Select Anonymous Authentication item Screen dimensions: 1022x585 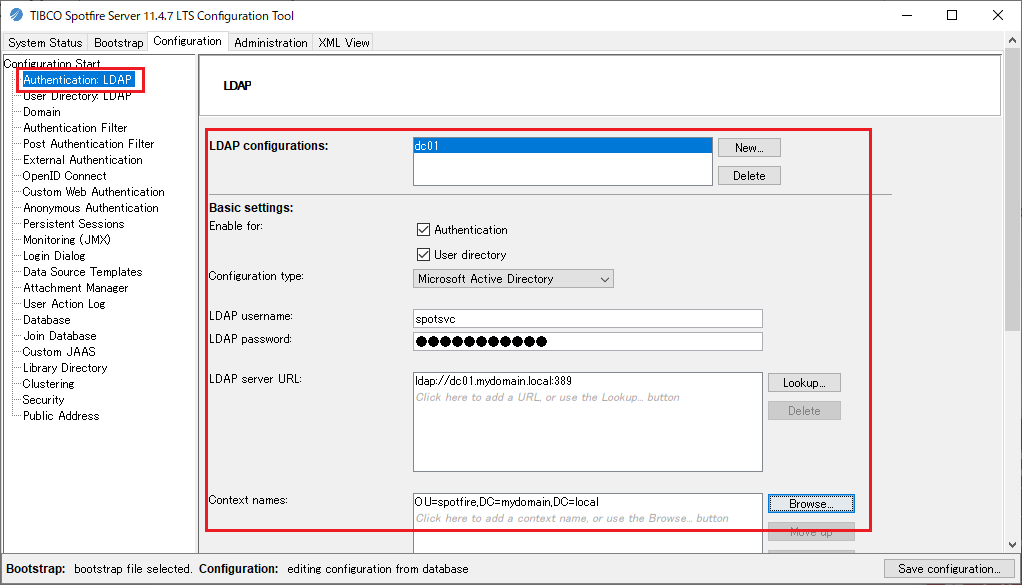(91, 208)
